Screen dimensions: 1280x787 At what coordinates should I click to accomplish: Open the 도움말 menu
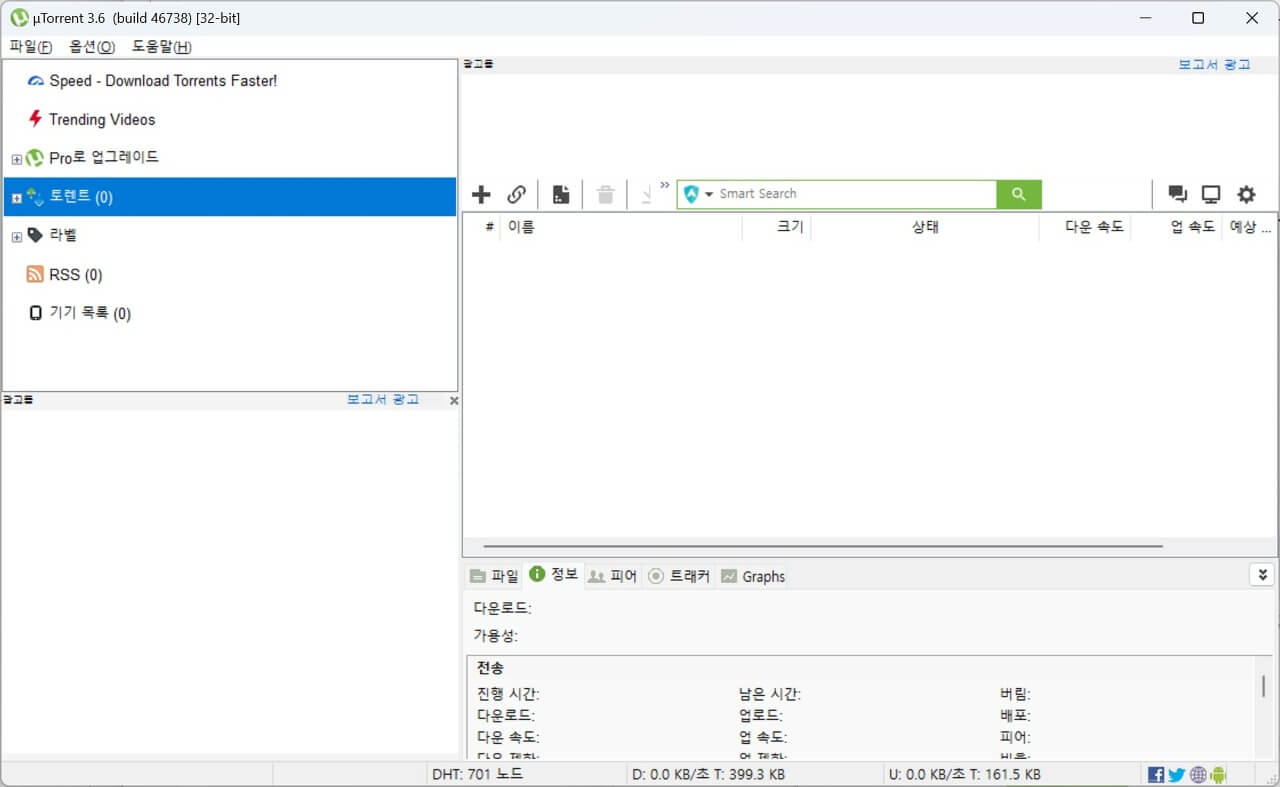161,47
